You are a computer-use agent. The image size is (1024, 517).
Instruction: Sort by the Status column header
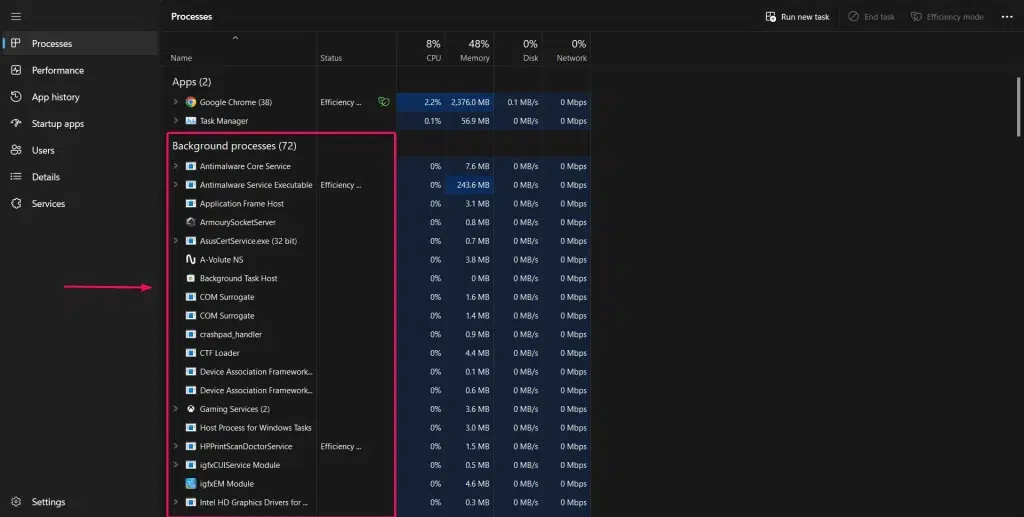[357, 50]
